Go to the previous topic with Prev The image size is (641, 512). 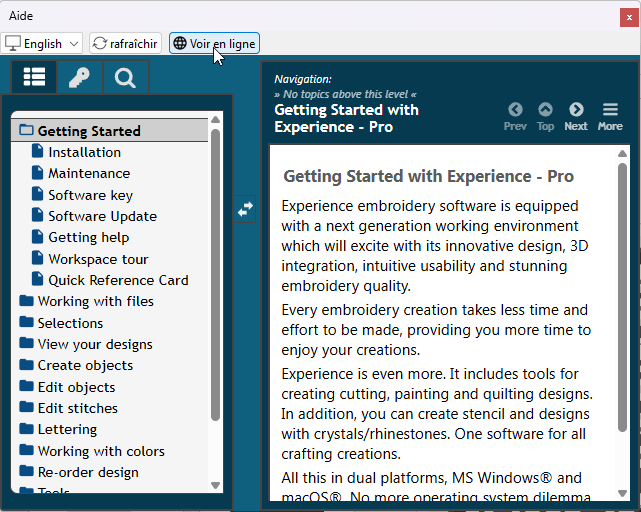pyautogui.click(x=515, y=116)
